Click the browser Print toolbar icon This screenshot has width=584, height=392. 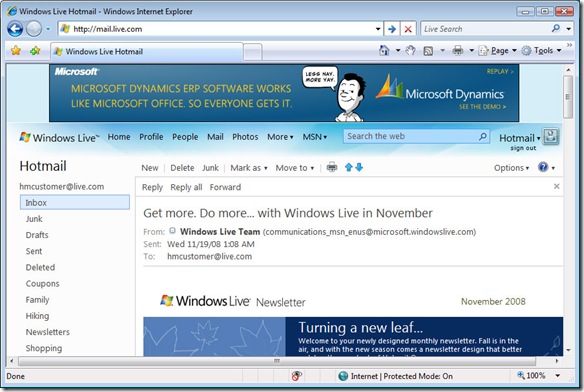(458, 50)
